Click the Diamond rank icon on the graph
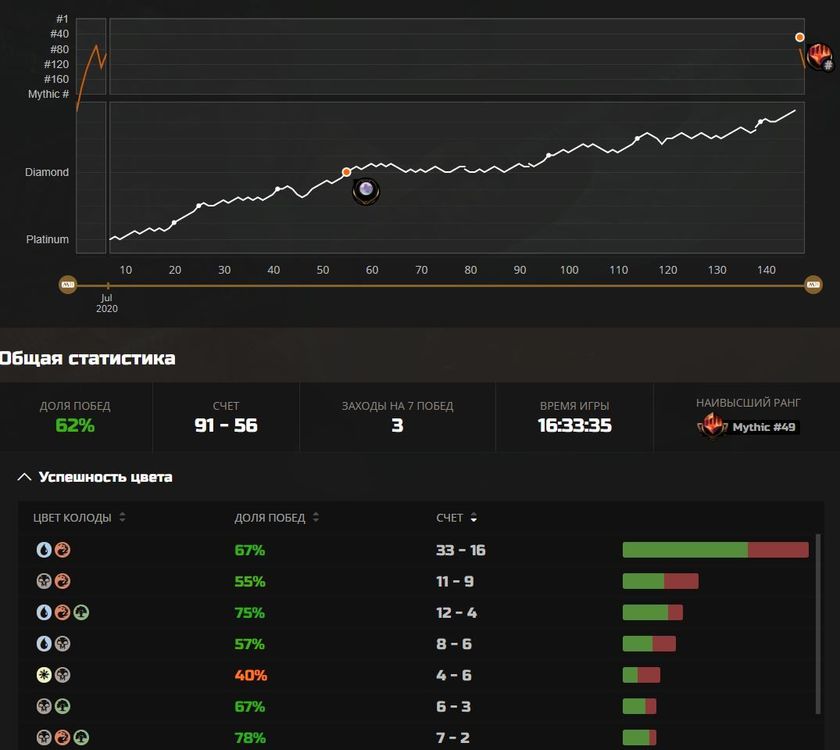 click(x=367, y=190)
